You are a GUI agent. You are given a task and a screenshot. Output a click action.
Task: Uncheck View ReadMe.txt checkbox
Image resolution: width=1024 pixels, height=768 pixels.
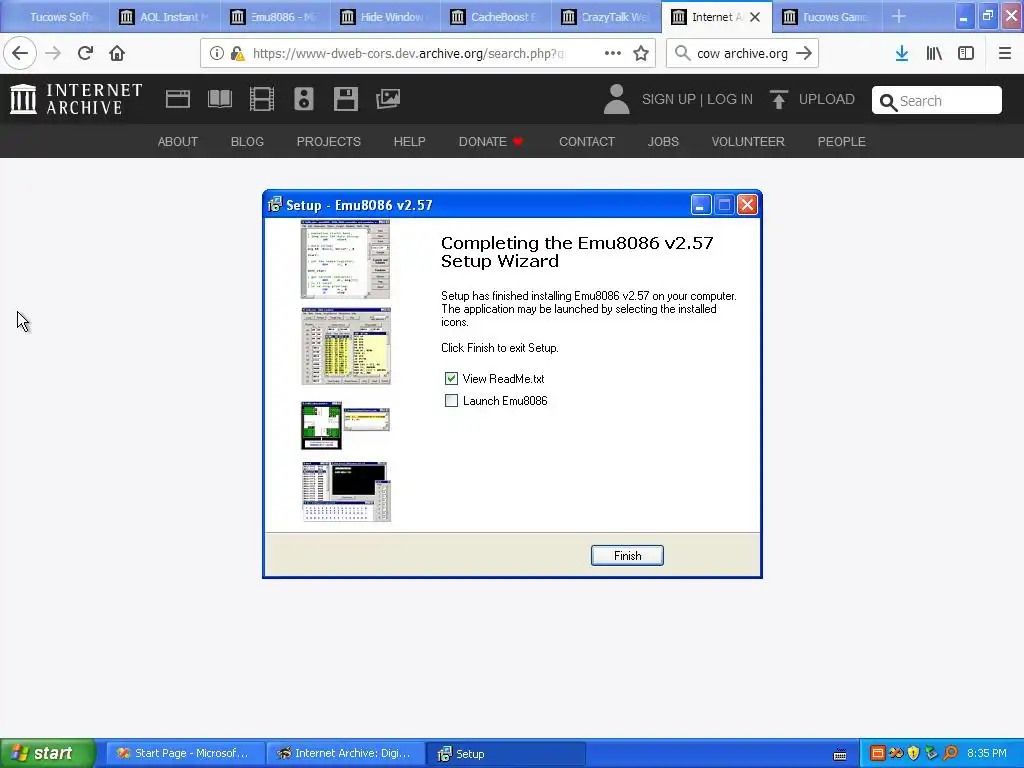(451, 379)
